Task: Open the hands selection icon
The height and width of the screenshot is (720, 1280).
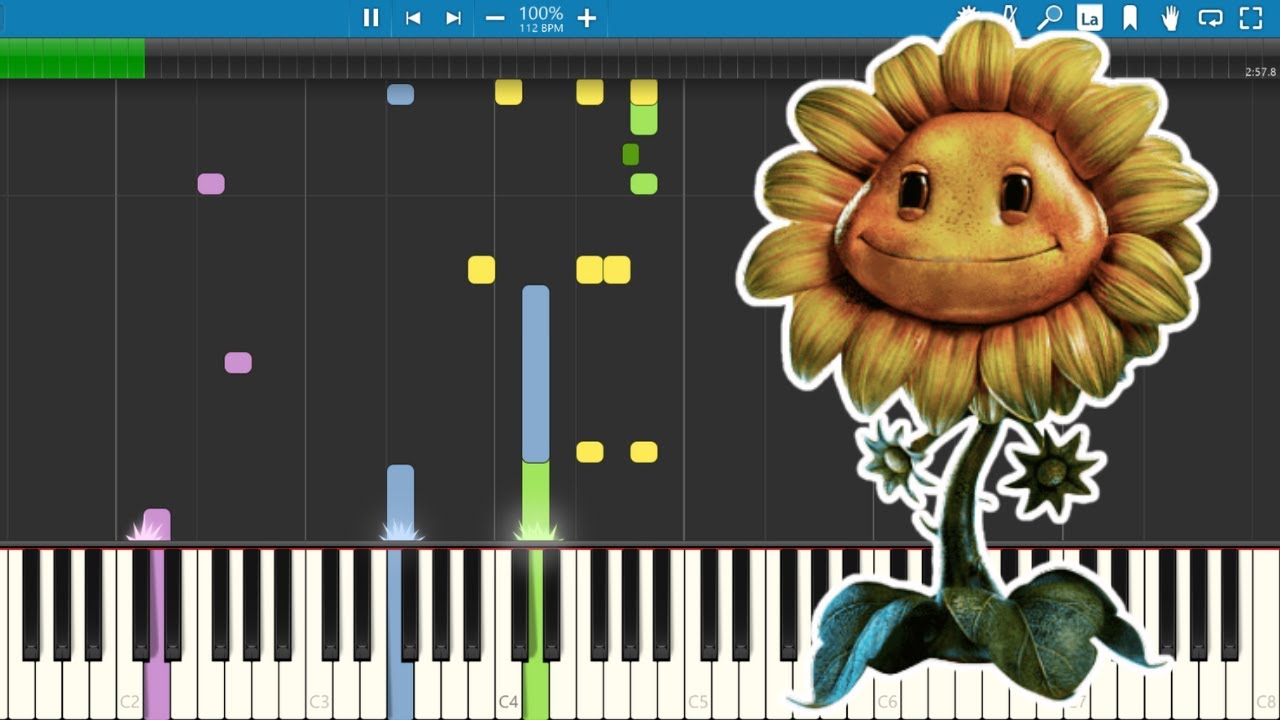Action: pos(1170,18)
